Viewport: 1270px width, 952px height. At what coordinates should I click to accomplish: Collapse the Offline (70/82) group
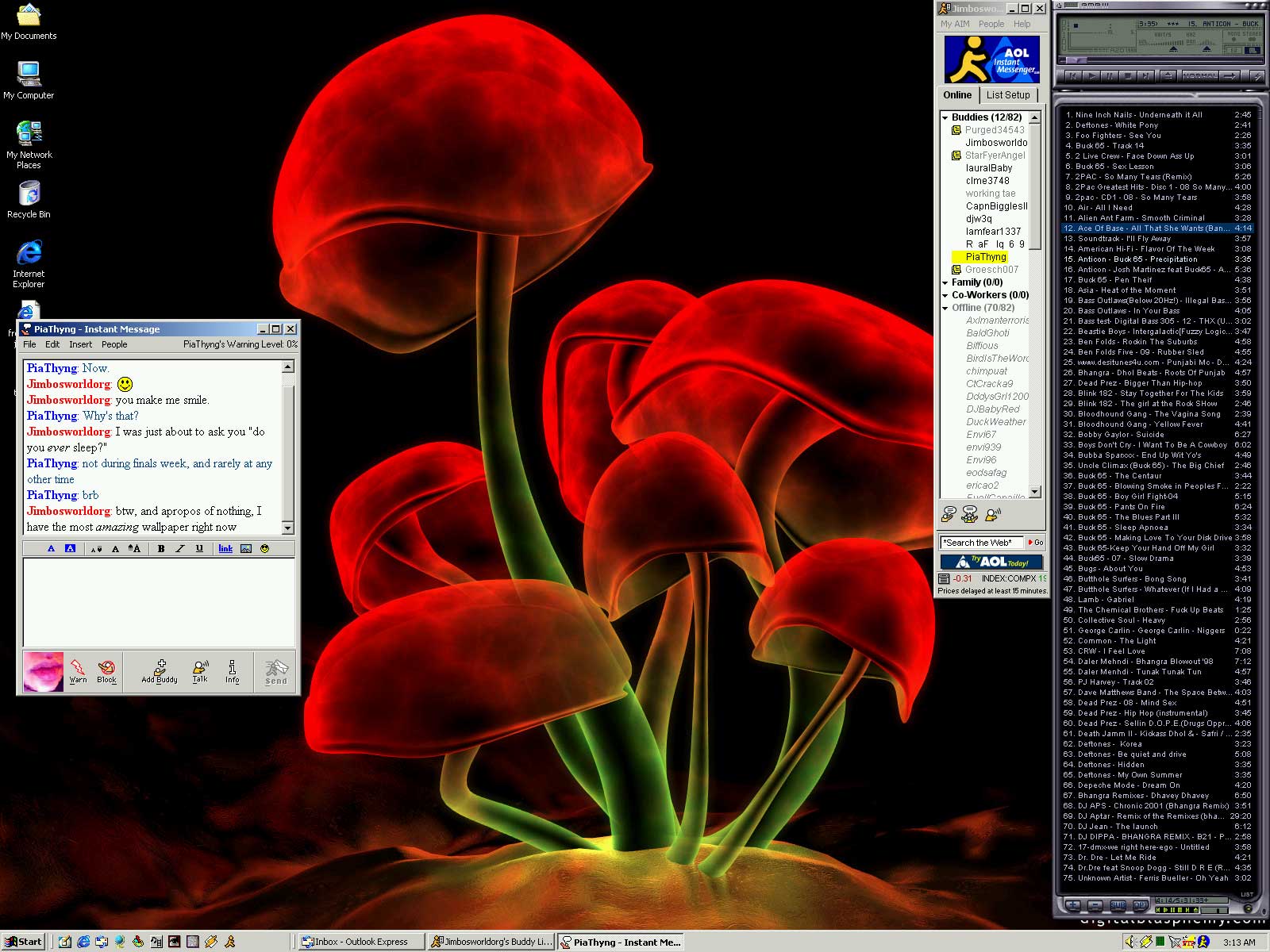945,308
